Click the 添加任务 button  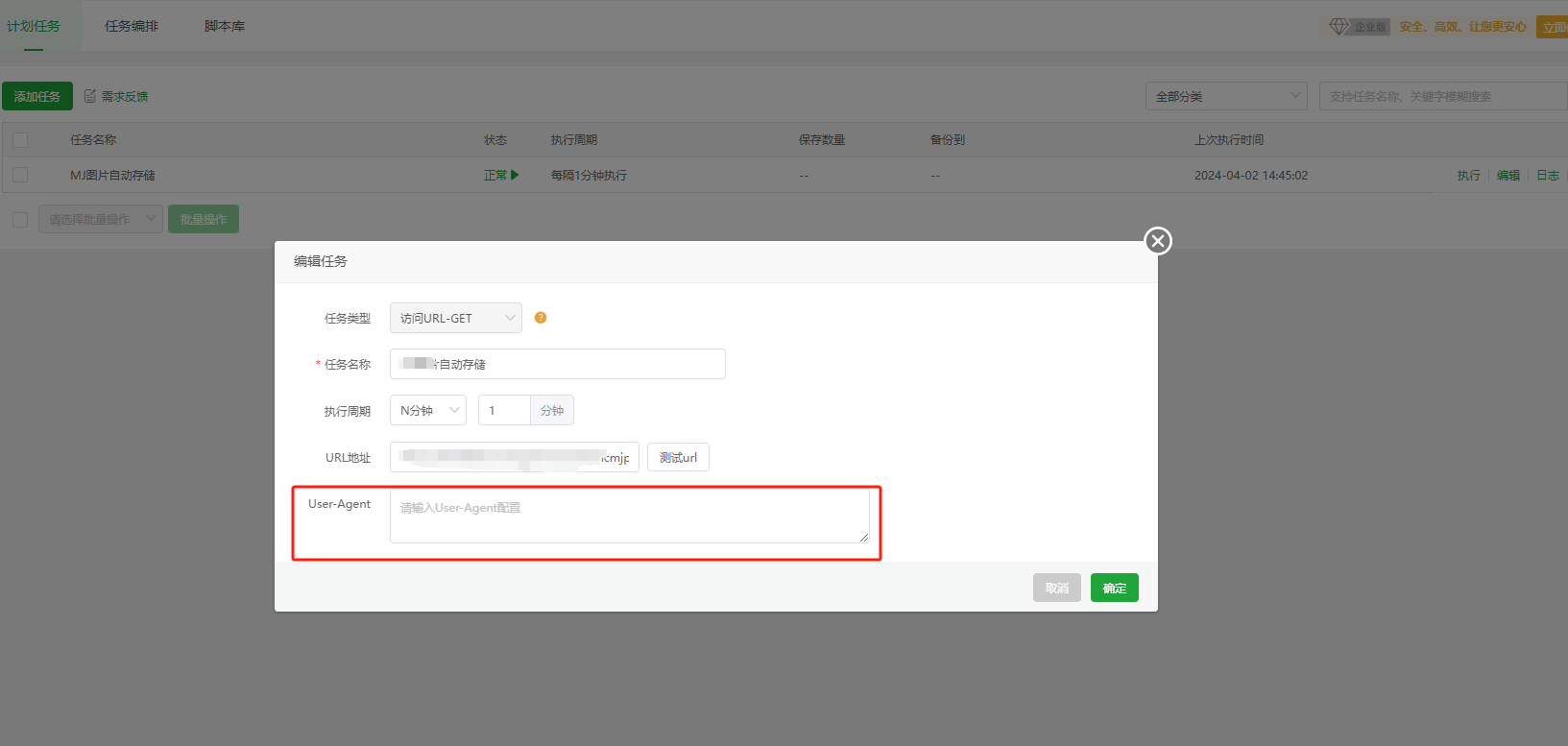37,96
